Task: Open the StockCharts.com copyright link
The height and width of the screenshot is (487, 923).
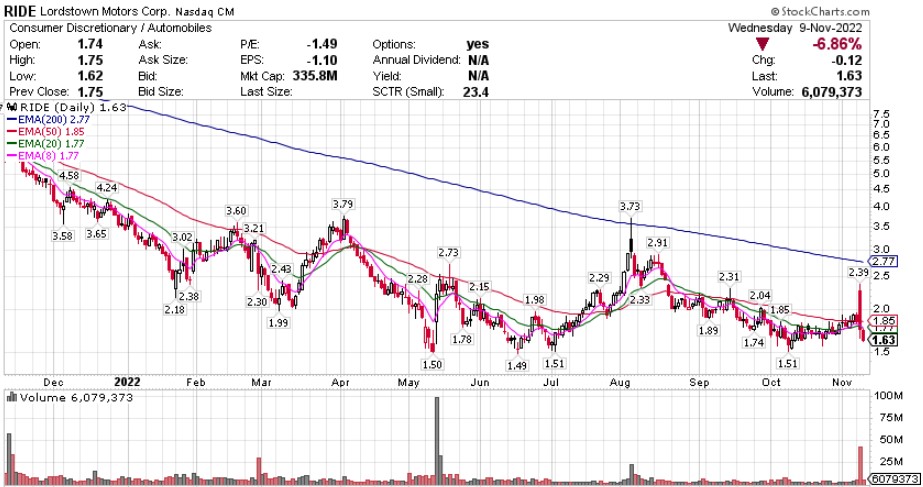Action: coord(820,11)
